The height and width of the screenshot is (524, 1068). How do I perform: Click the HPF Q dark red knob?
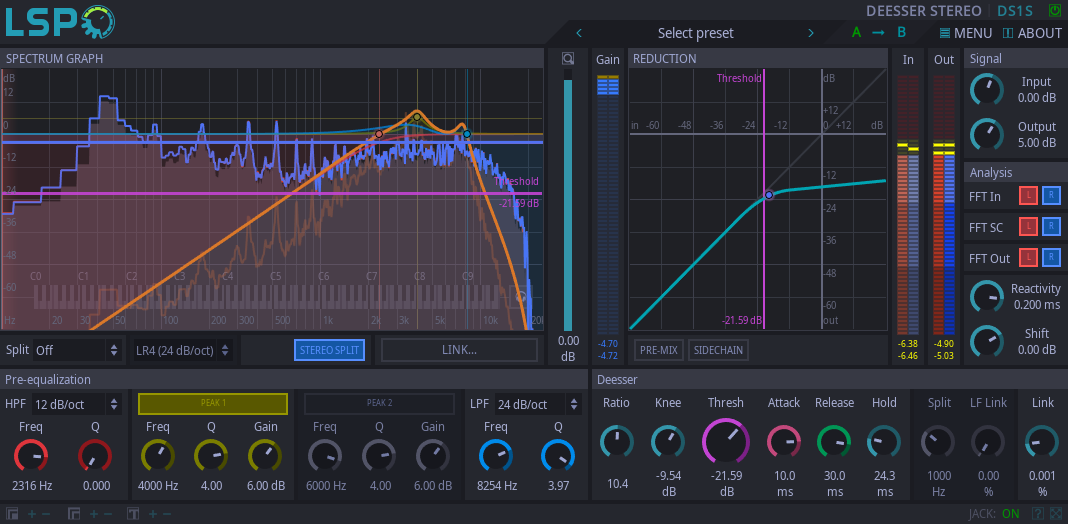95,456
